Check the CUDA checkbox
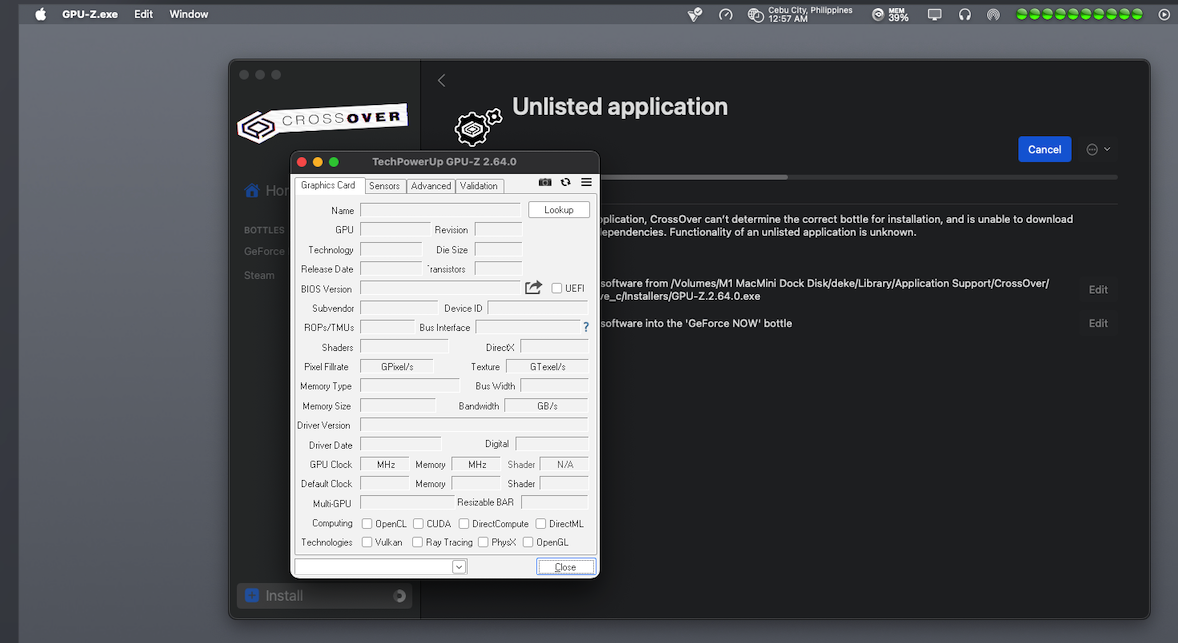The height and width of the screenshot is (643, 1178). click(x=418, y=524)
